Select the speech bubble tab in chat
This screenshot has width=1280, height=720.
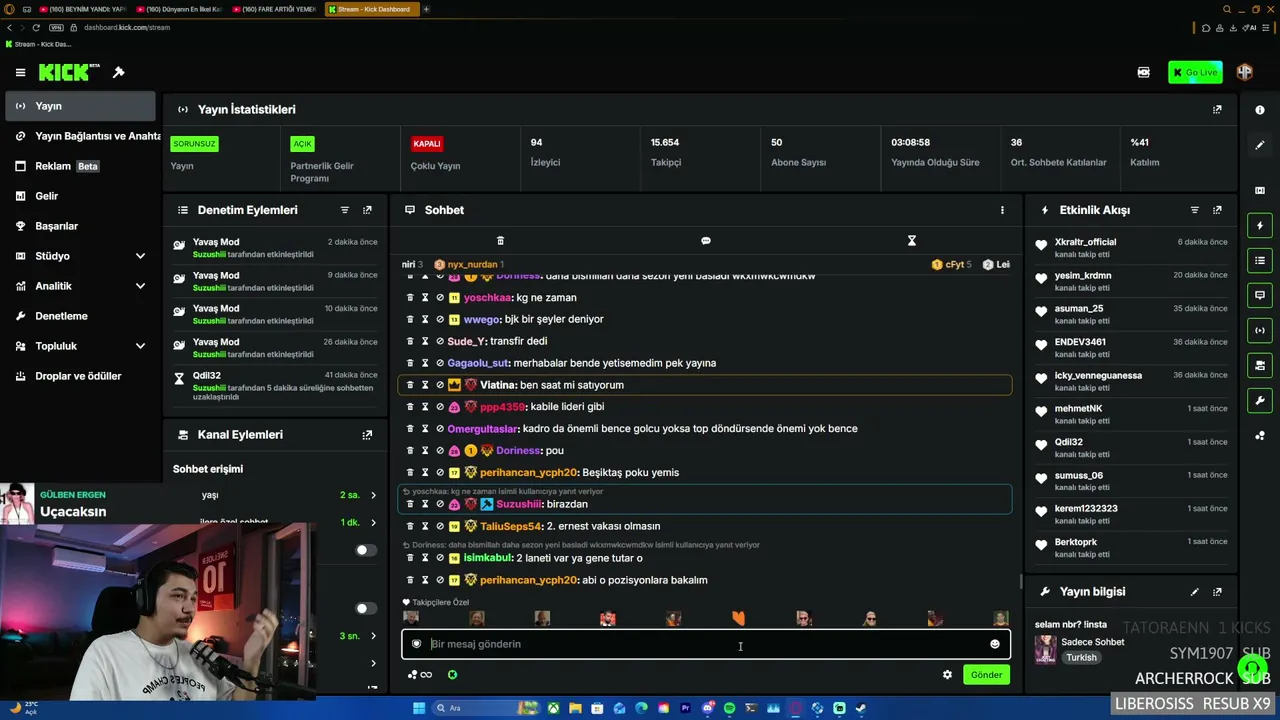(706, 241)
